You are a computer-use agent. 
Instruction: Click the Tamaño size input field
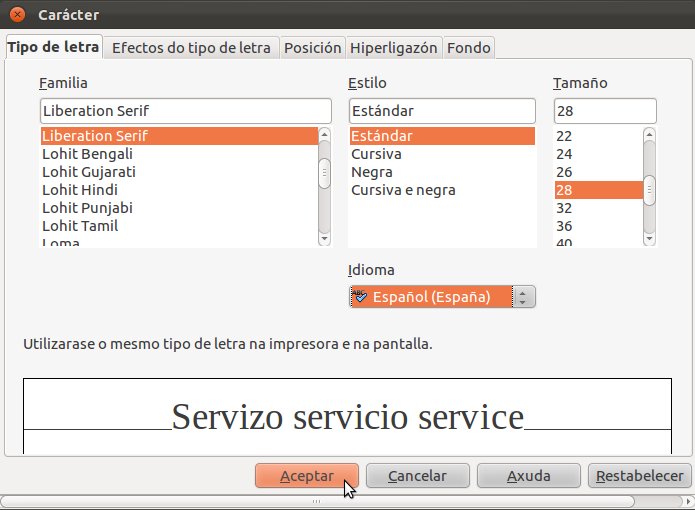click(x=605, y=111)
